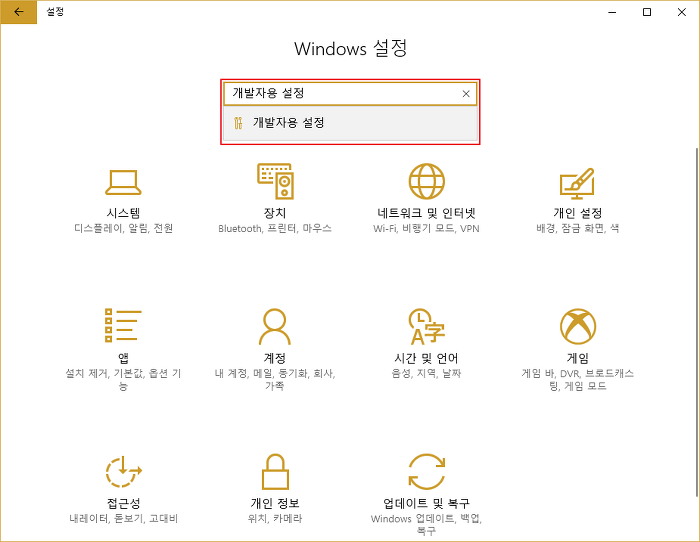The height and width of the screenshot is (542, 700).
Task: Click the vertical scrollbar on the right
Action: 696,321
